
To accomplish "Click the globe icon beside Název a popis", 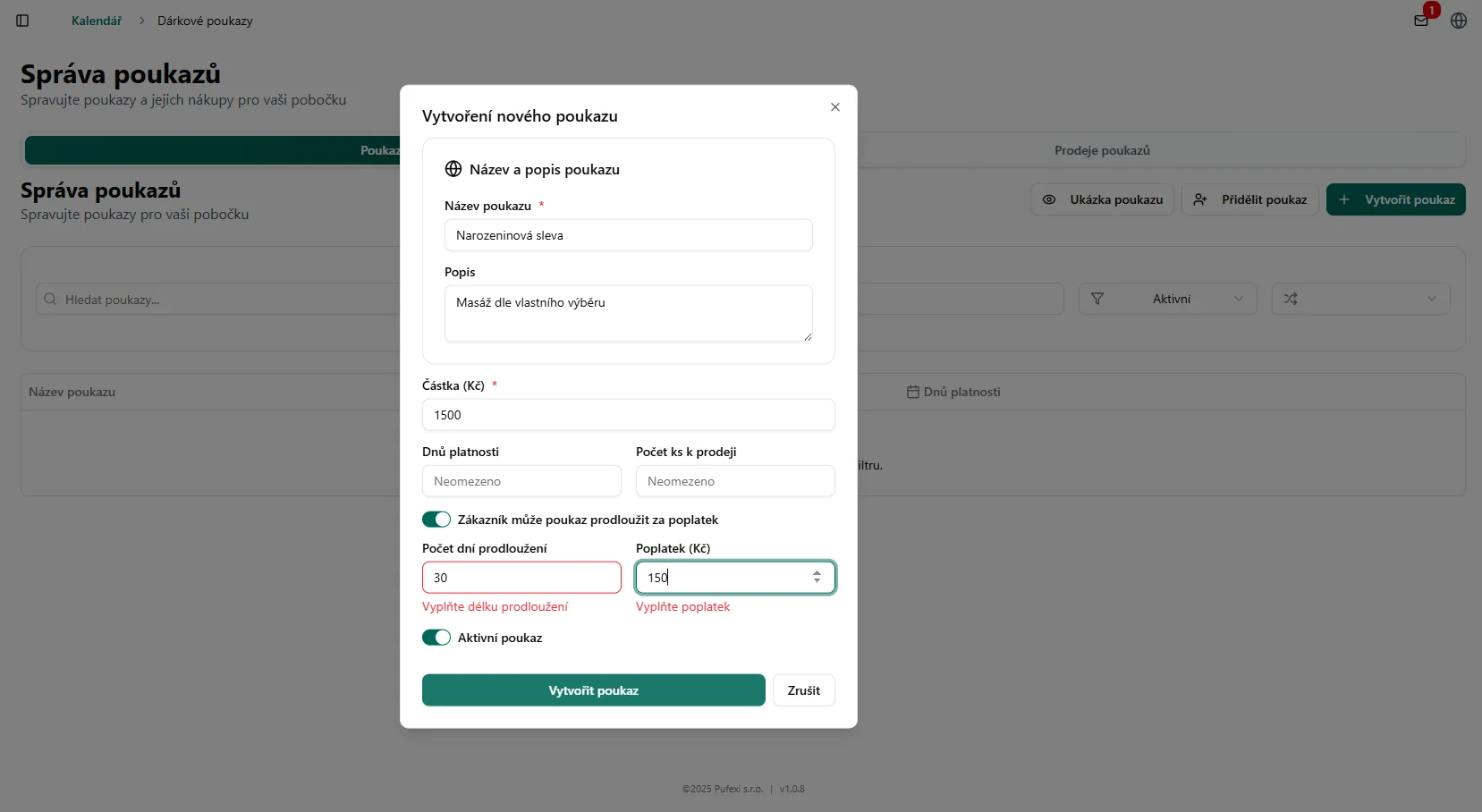I will click(453, 169).
